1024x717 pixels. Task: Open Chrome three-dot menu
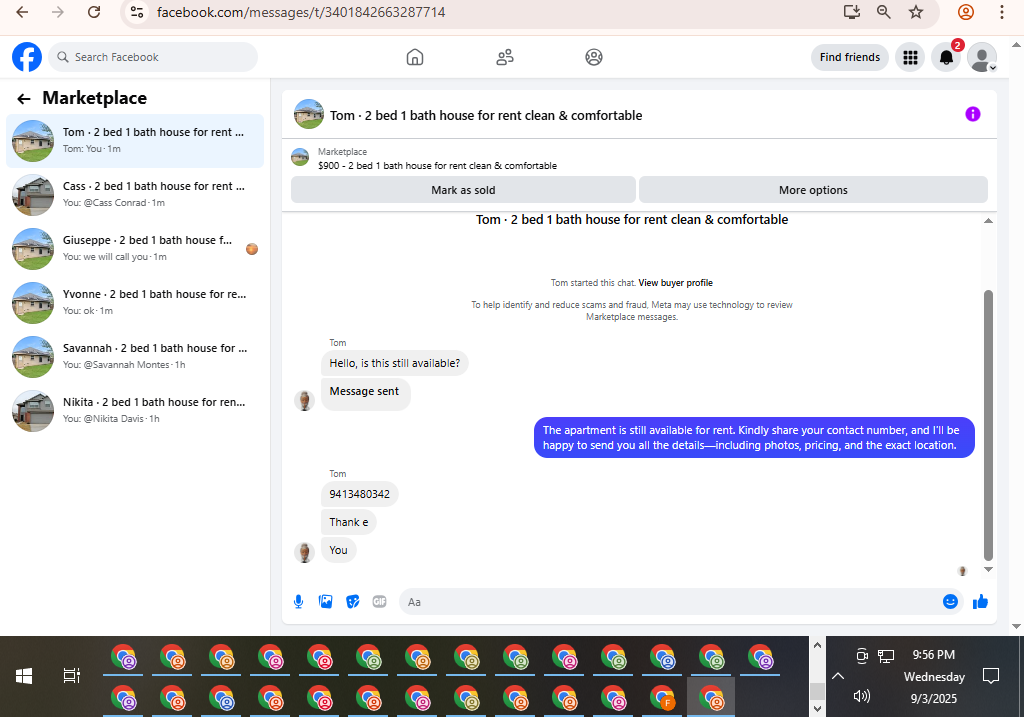click(x=1002, y=12)
